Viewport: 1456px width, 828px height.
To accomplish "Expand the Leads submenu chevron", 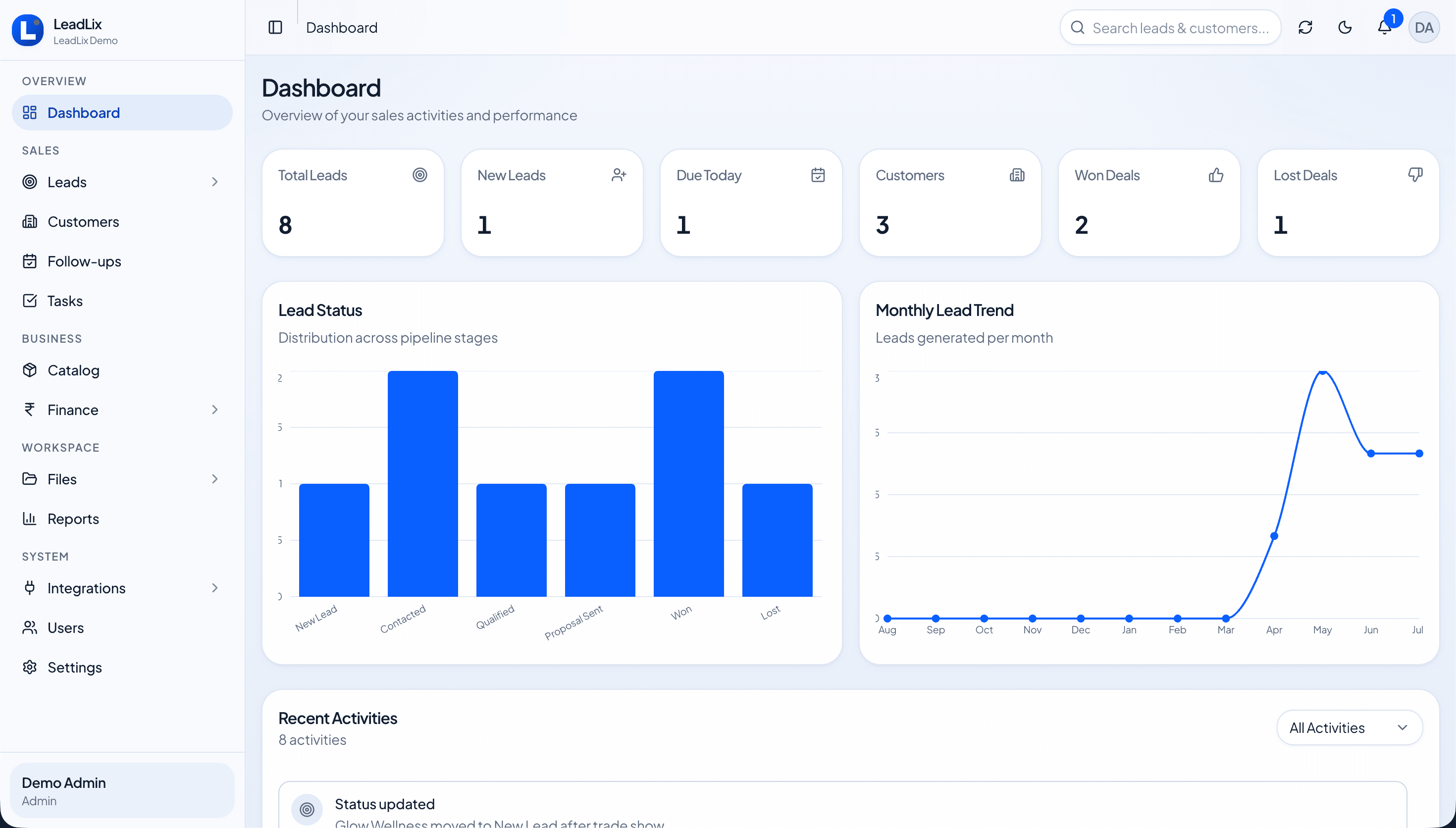I will click(215, 182).
